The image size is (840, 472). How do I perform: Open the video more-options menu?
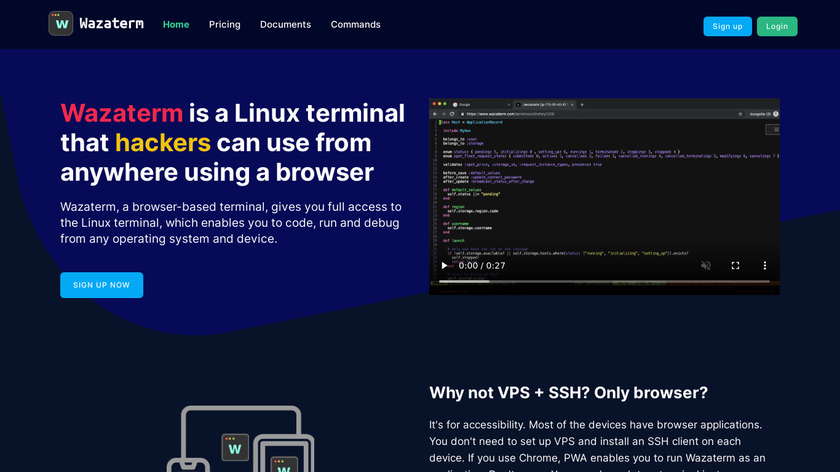pyautogui.click(x=765, y=266)
